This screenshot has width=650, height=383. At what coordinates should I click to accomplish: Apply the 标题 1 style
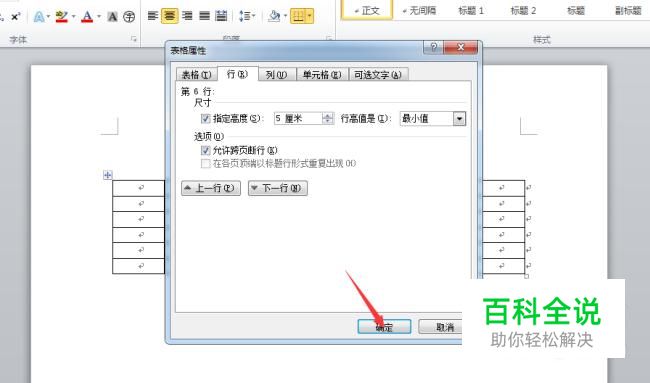click(x=471, y=10)
